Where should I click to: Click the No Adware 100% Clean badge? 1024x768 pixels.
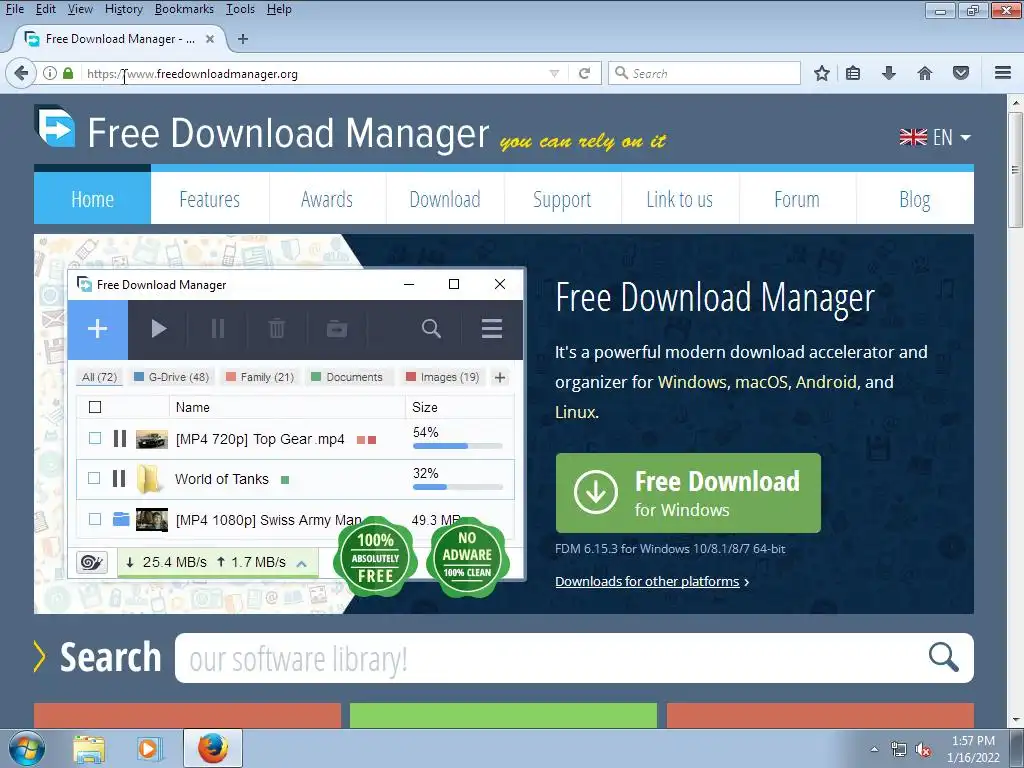click(467, 557)
